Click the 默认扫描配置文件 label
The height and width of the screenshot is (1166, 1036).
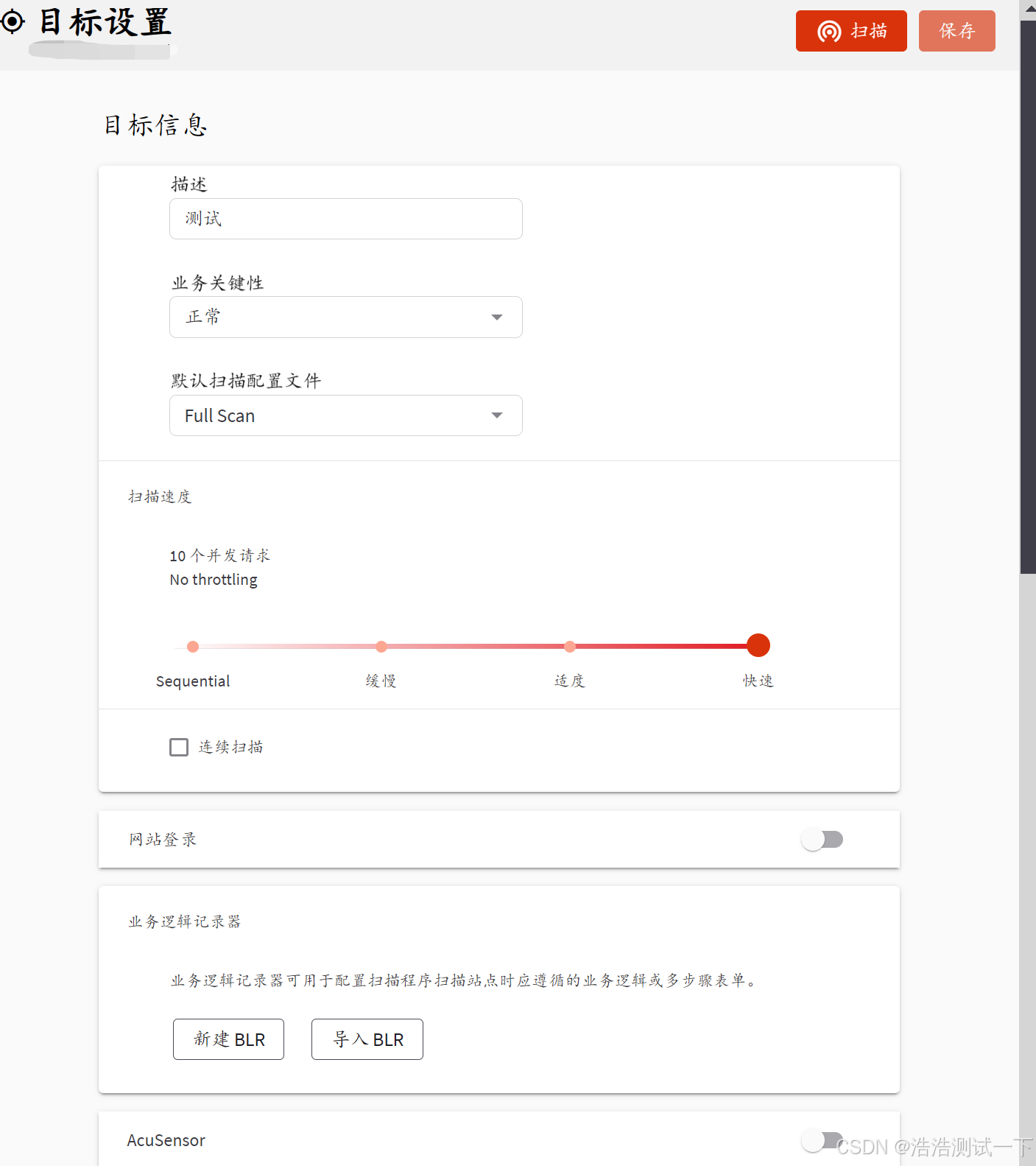[x=246, y=381]
